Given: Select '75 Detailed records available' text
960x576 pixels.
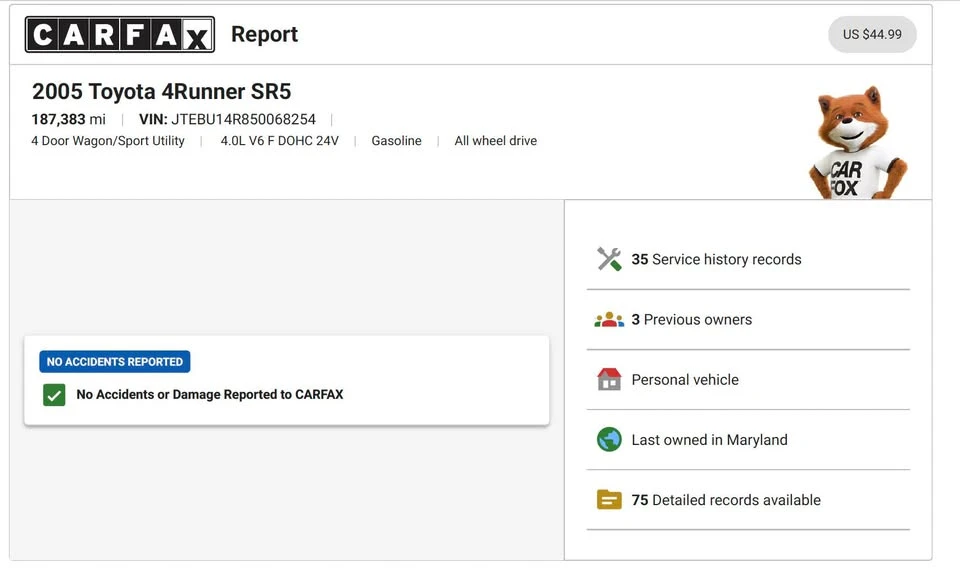Looking at the screenshot, I should click(x=726, y=500).
